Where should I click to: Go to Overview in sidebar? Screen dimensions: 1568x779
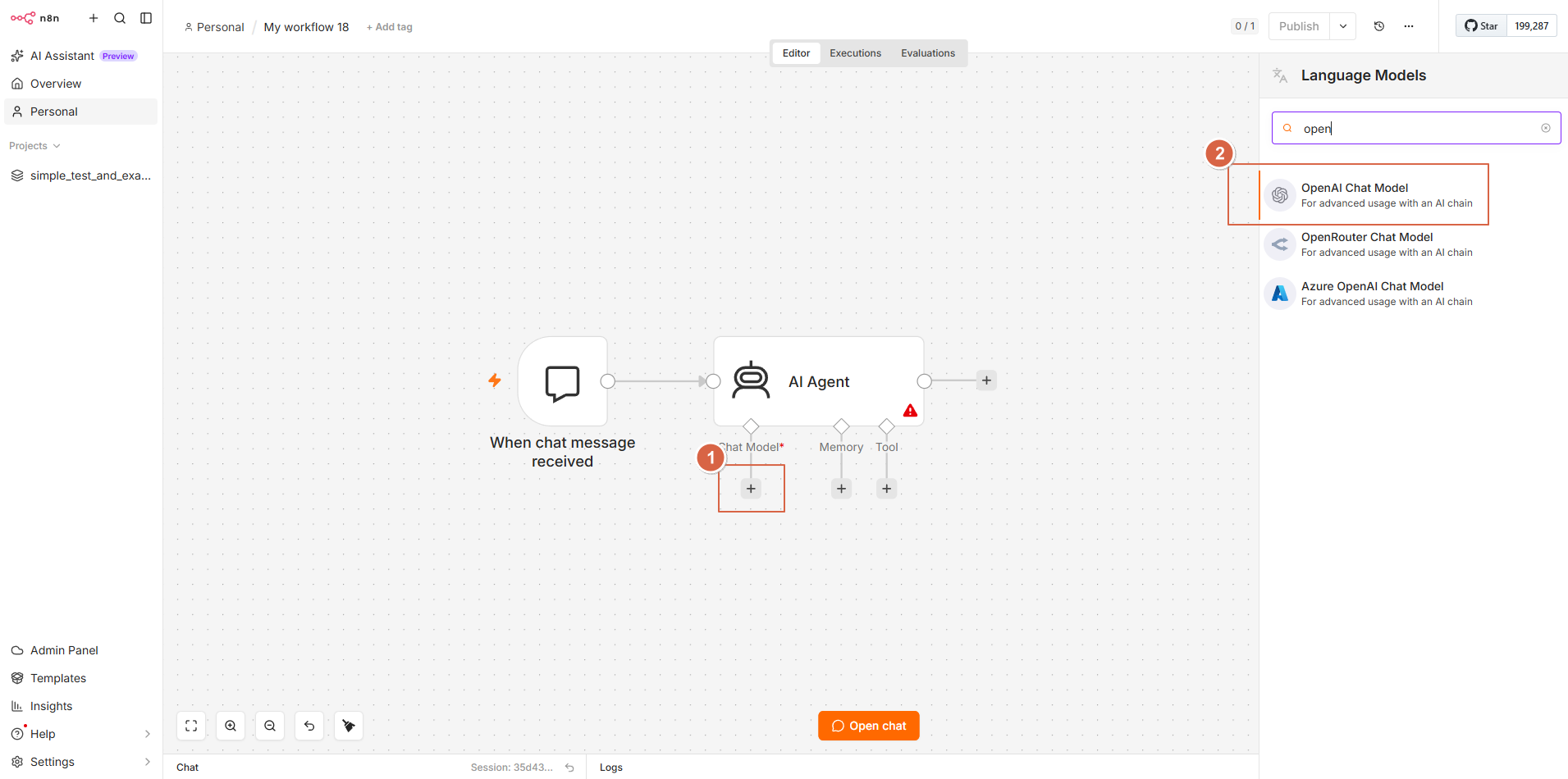pyautogui.click(x=80, y=84)
